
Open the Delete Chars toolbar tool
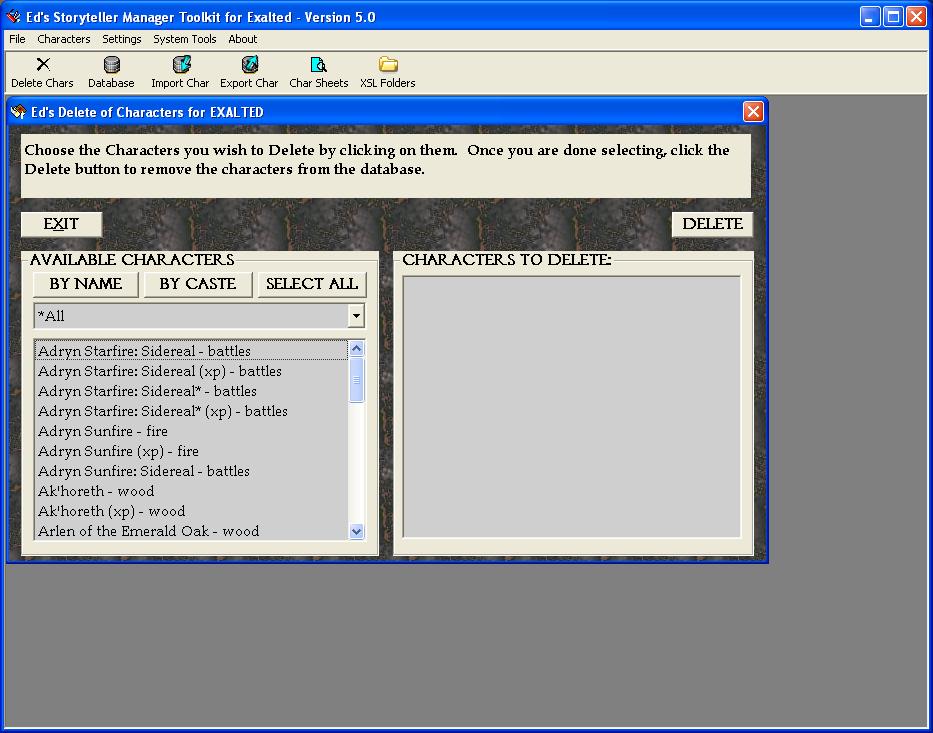[x=42, y=73]
